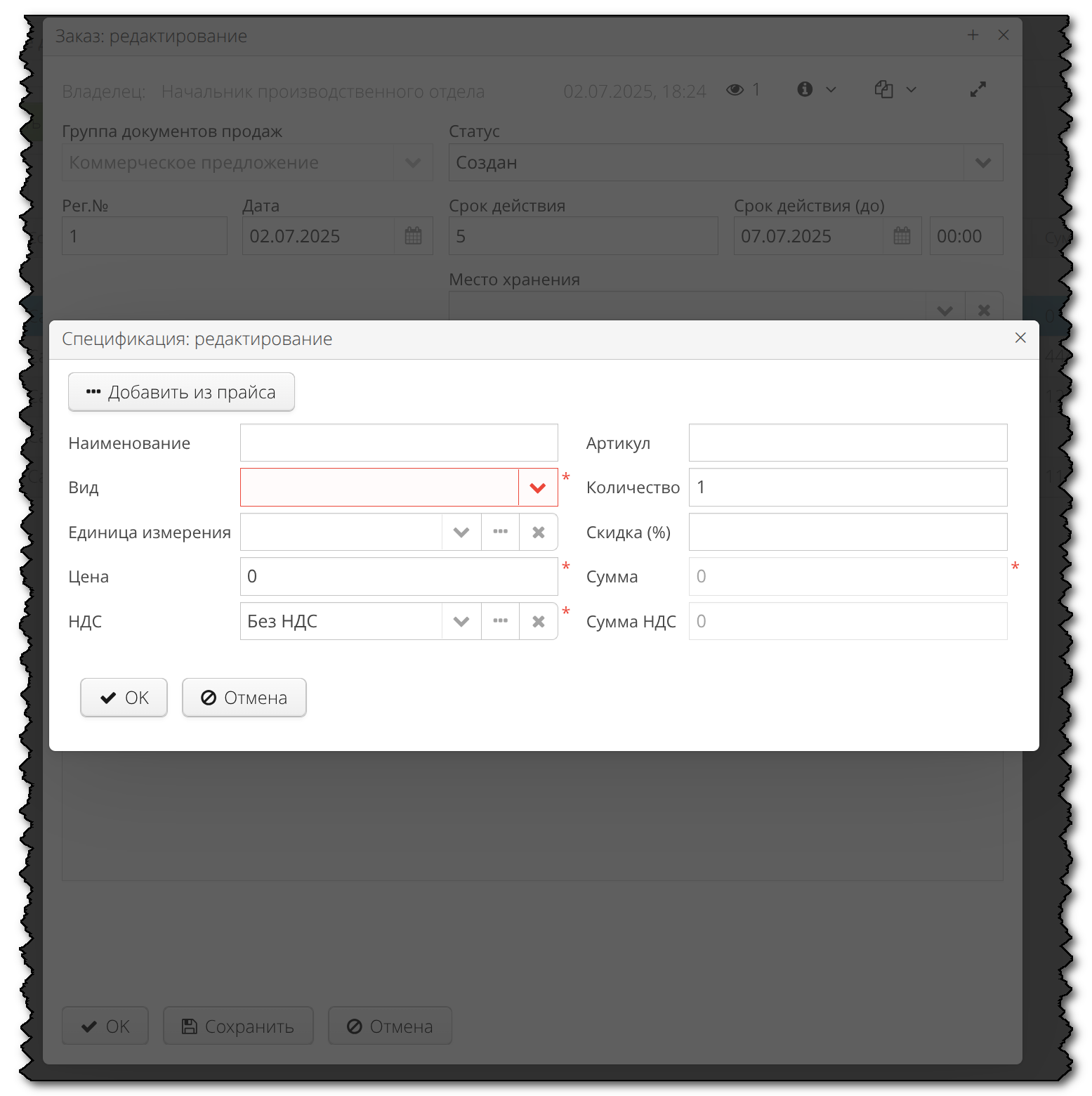Expand the Вид dropdown

[538, 487]
